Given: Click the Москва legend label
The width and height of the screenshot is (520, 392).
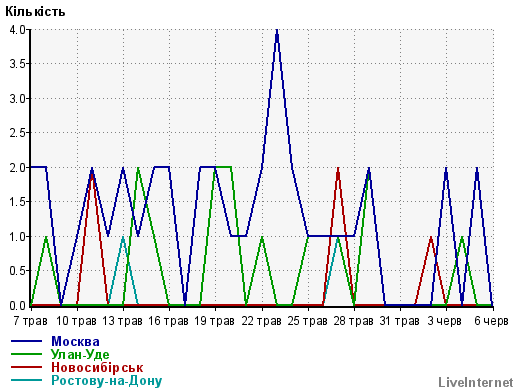Looking at the screenshot, I should [x=75, y=341].
